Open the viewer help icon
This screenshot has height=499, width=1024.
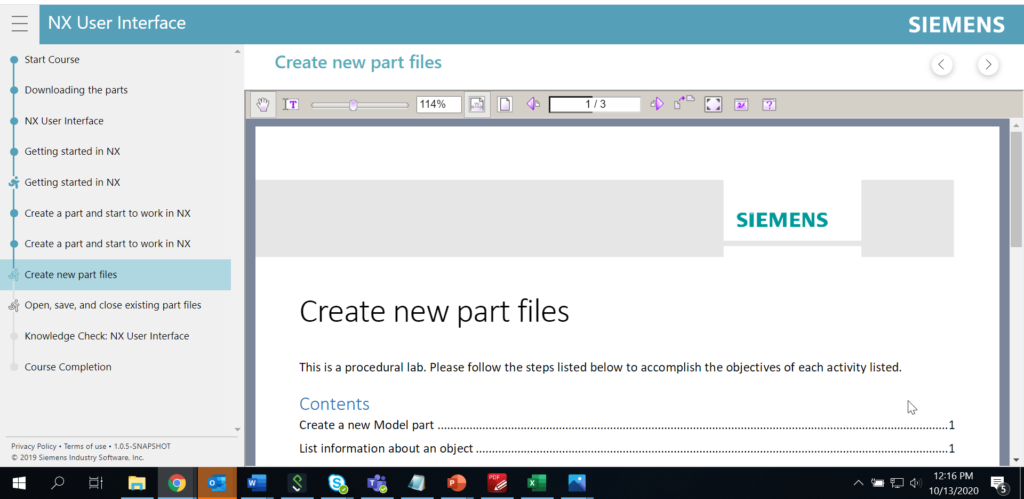point(769,104)
